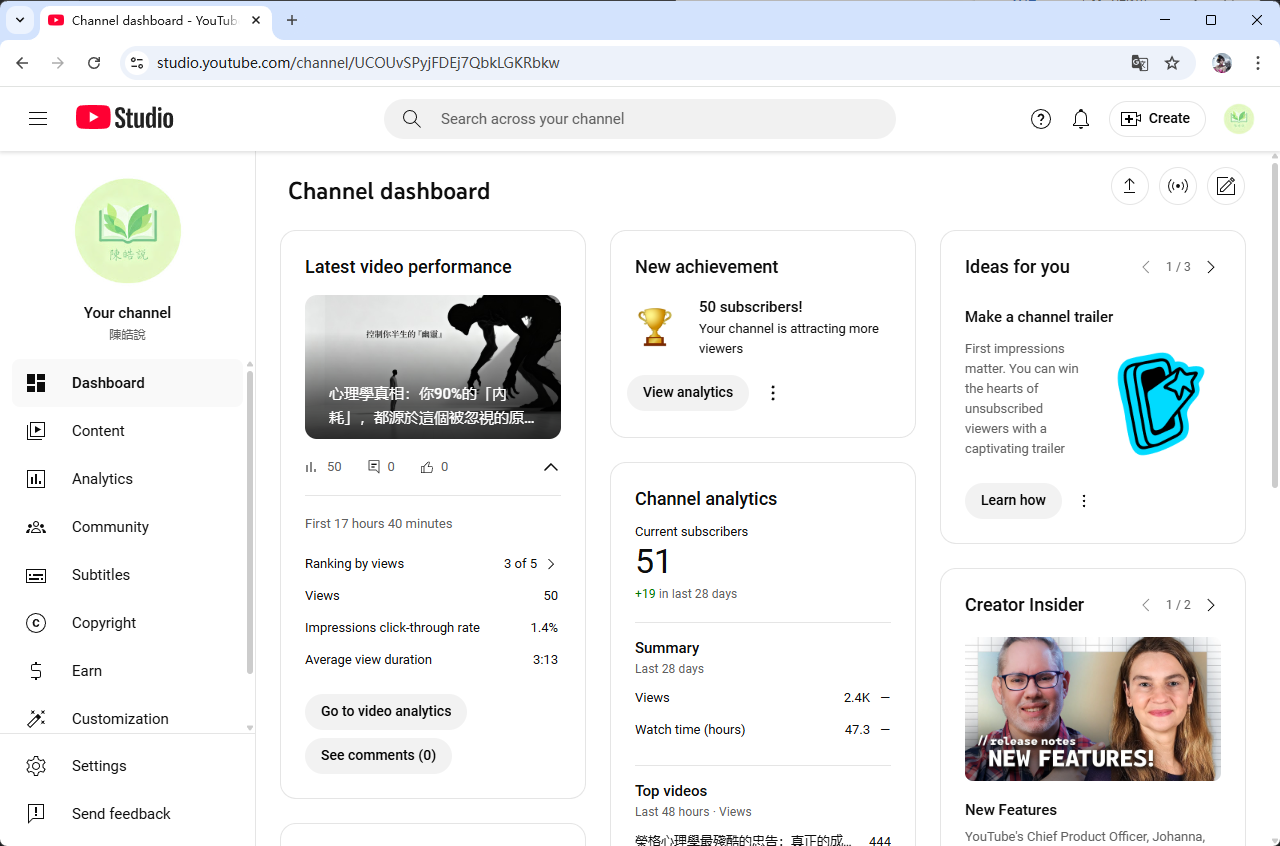Click the Go live broadcast icon
The height and width of the screenshot is (846, 1280).
[x=1178, y=186]
